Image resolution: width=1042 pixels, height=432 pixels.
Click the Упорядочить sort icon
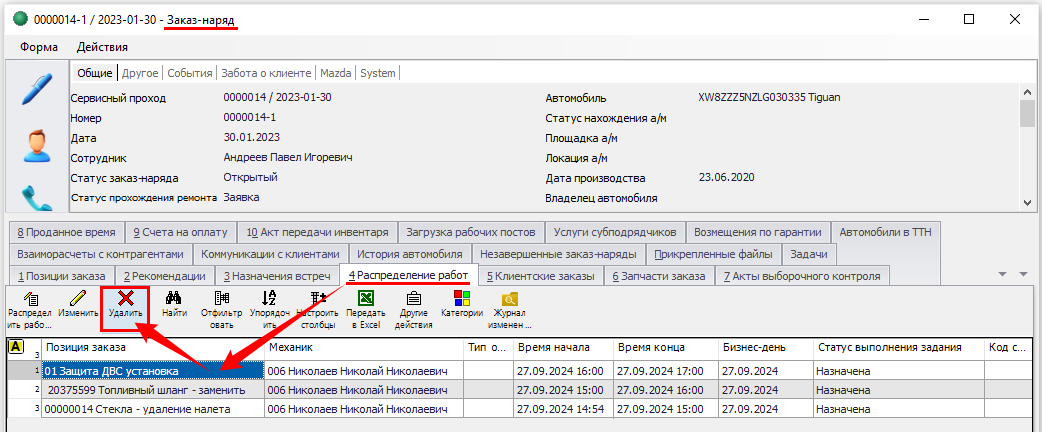pos(268,298)
